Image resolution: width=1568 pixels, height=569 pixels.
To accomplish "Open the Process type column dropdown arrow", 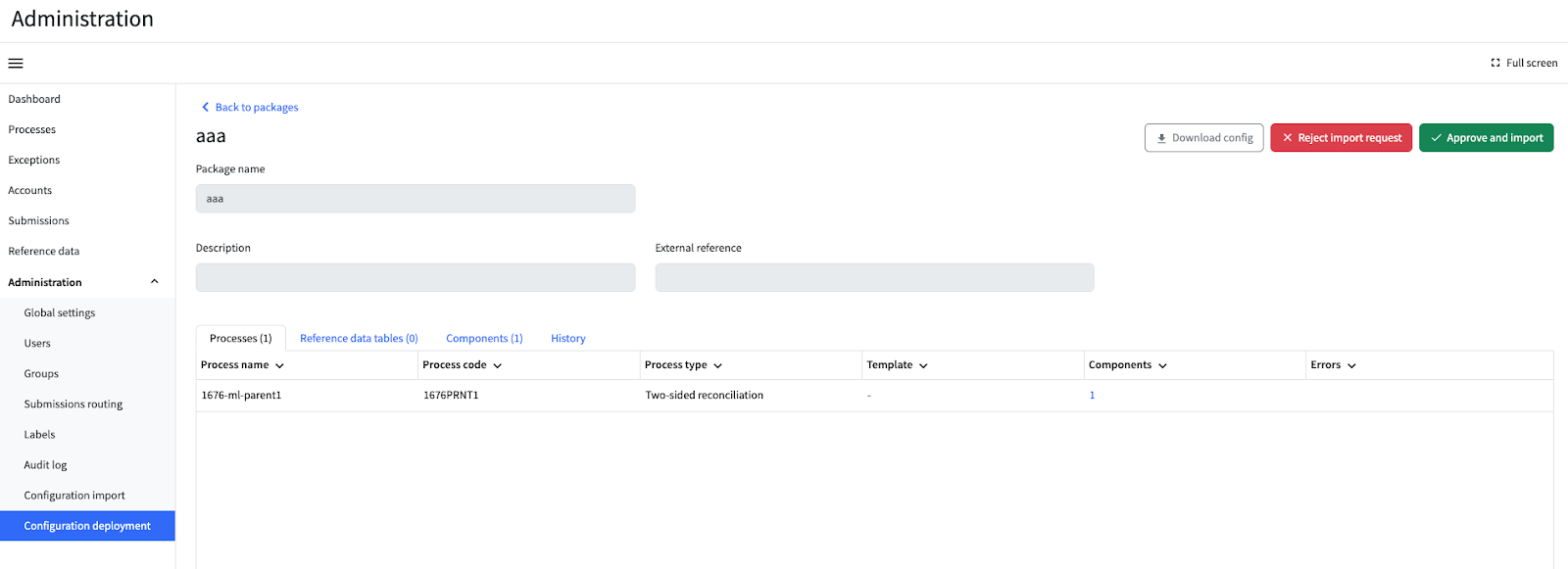I will point(717,365).
